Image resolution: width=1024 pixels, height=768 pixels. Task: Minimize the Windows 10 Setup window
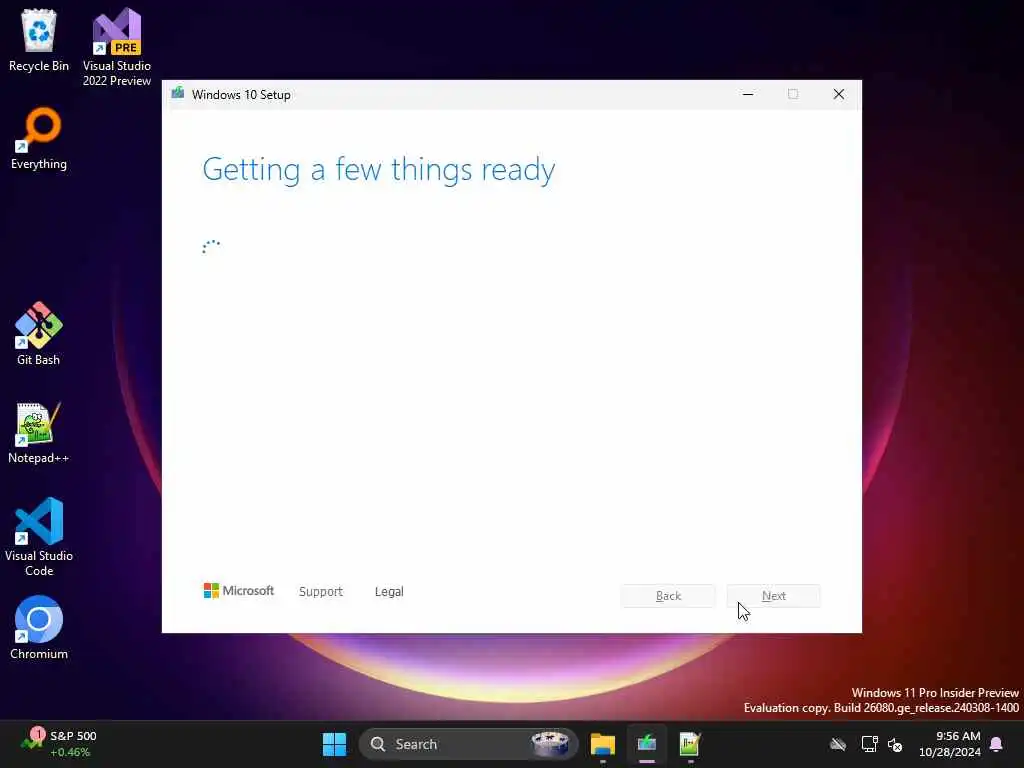[748, 94]
